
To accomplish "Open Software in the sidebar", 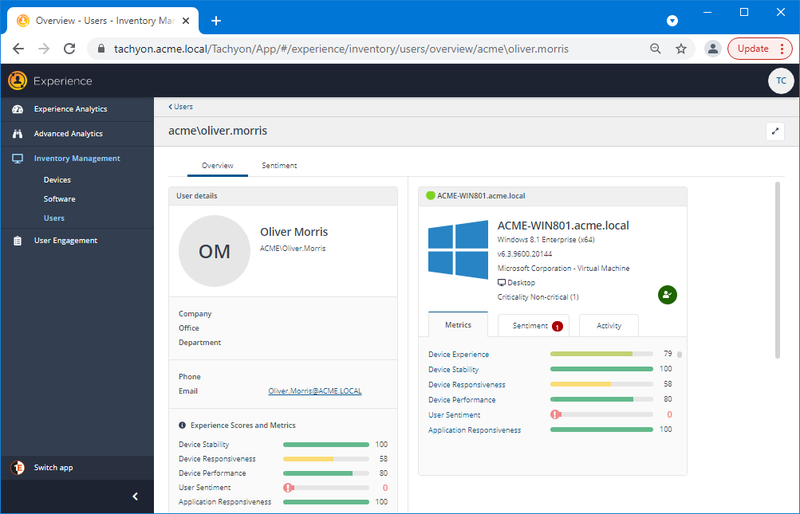I will coord(59,199).
